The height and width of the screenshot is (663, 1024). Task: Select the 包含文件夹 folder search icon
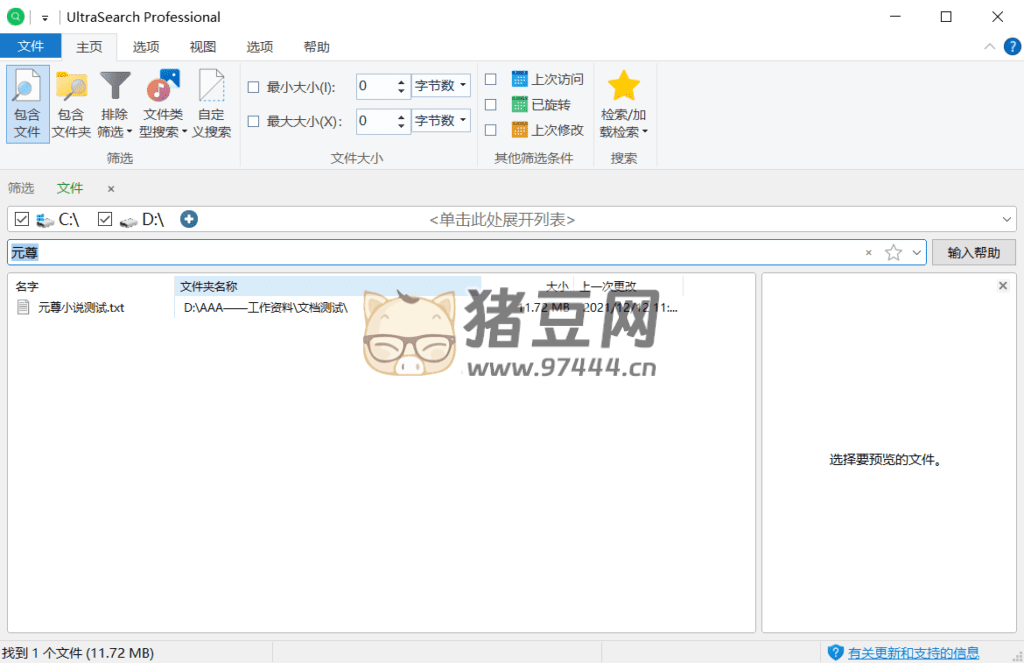(71, 86)
